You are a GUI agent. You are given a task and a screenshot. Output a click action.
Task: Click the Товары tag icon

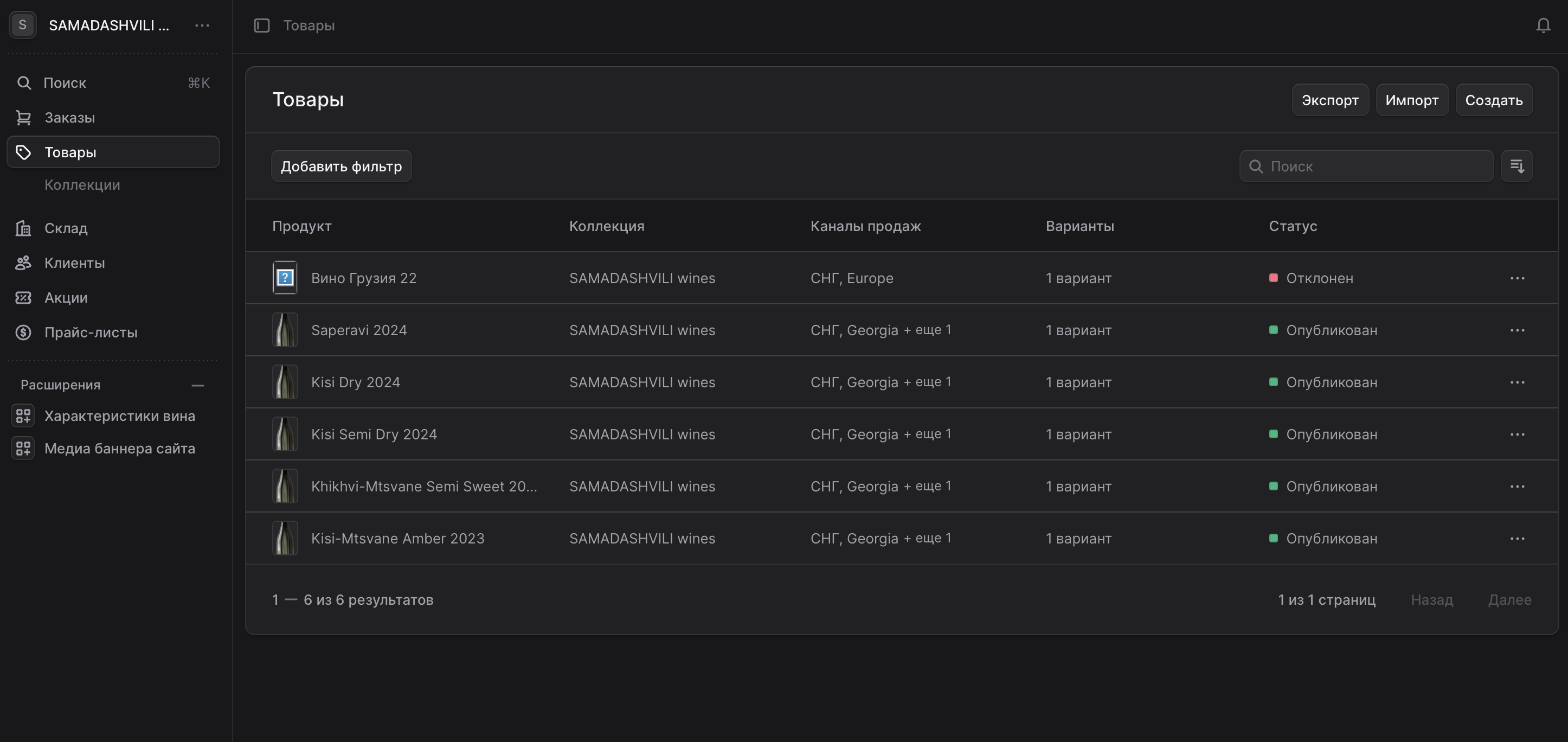pos(24,152)
